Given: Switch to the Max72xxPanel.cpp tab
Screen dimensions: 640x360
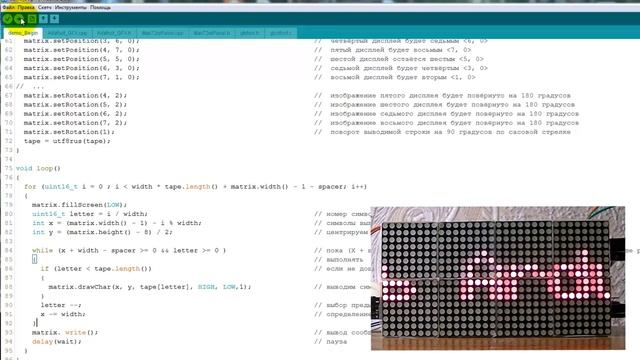Looking at the screenshot, I should pyautogui.click(x=162, y=33).
